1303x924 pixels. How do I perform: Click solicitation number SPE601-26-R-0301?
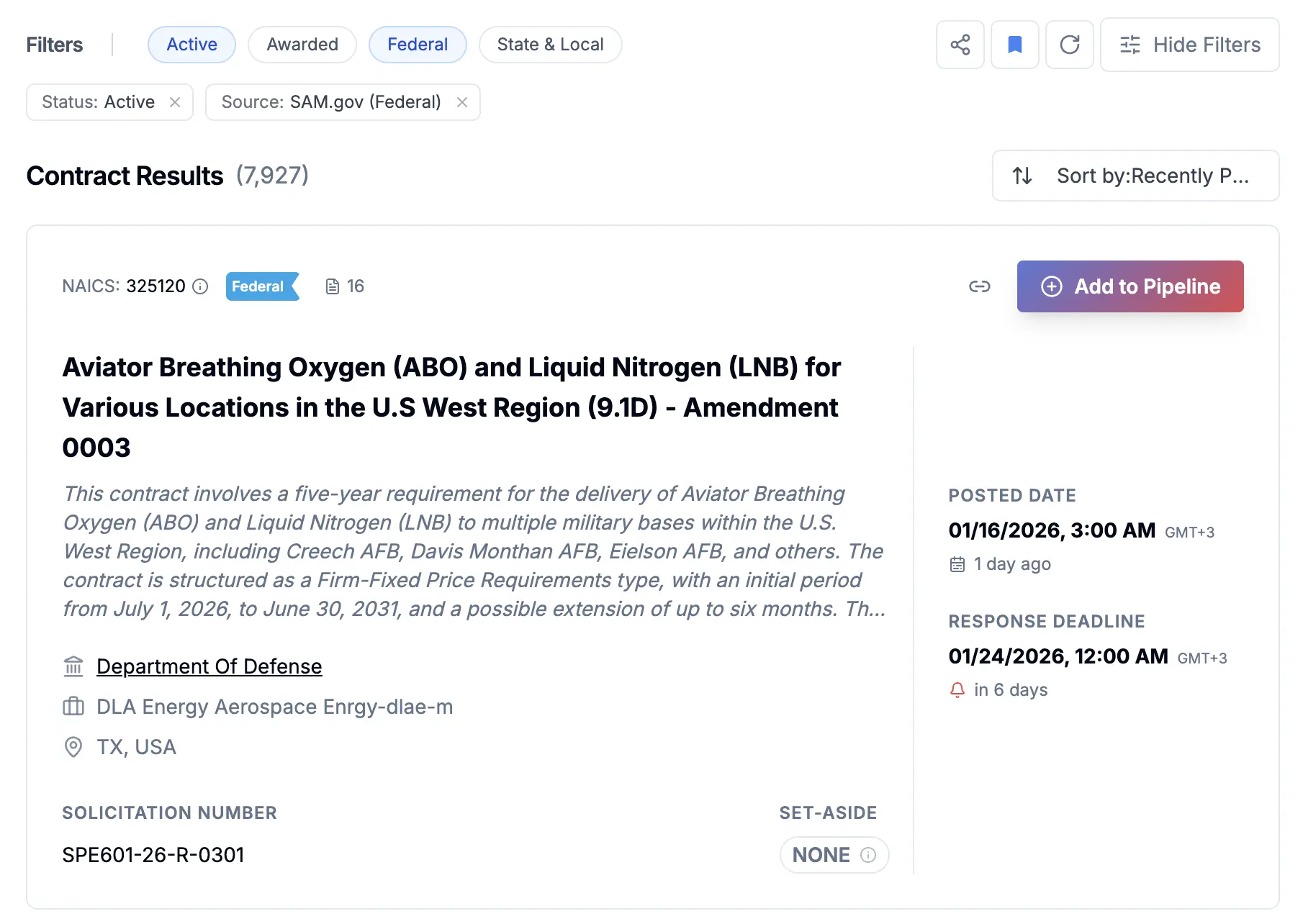point(153,855)
